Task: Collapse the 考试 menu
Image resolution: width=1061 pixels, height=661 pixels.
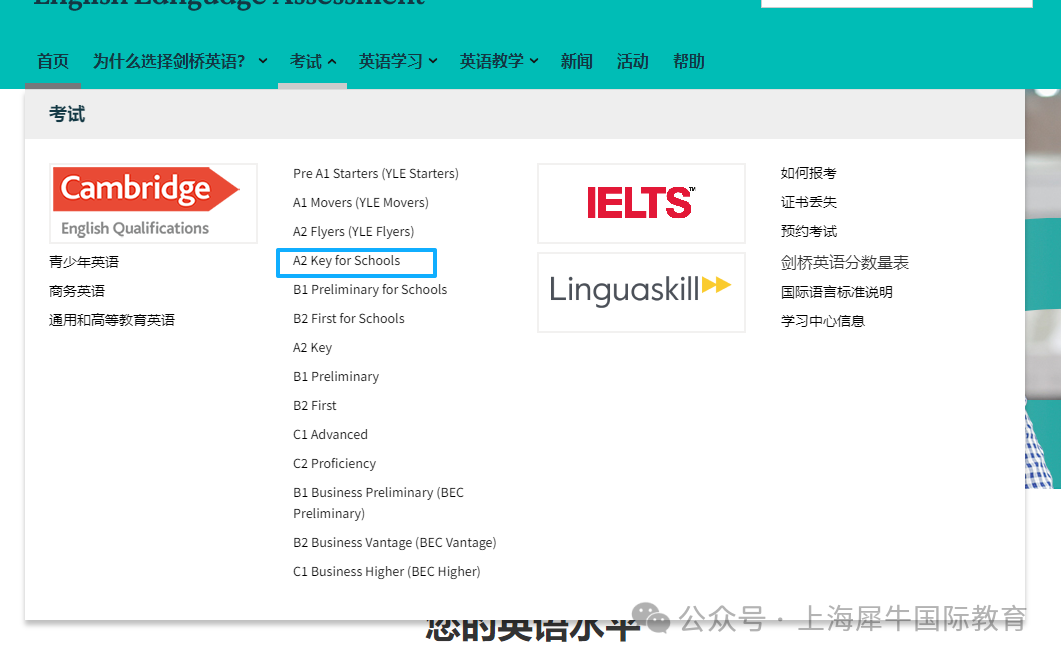Action: (313, 62)
